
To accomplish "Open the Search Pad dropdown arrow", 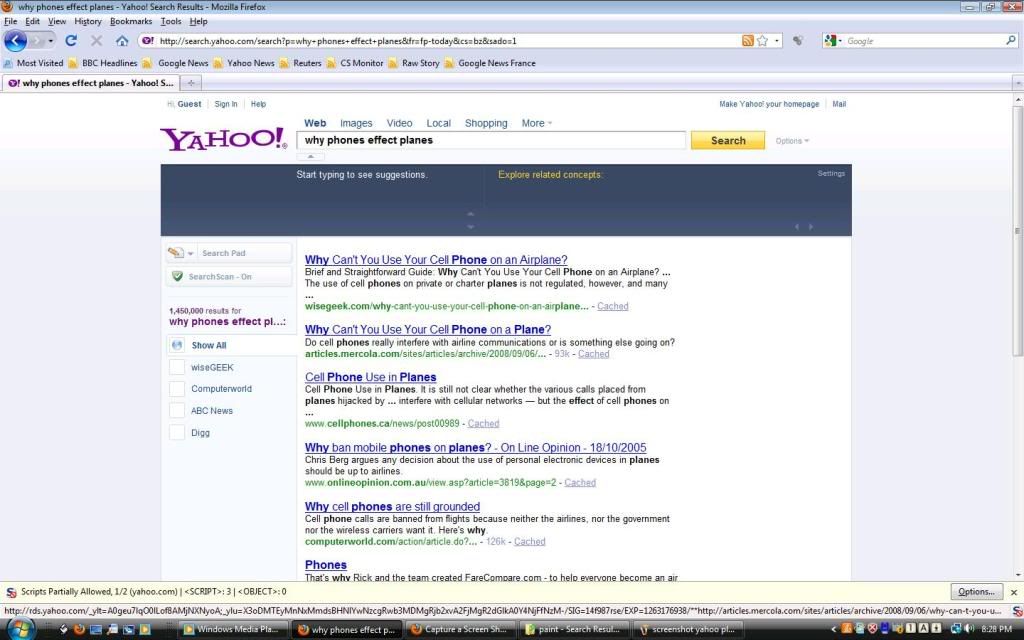I will point(191,253).
